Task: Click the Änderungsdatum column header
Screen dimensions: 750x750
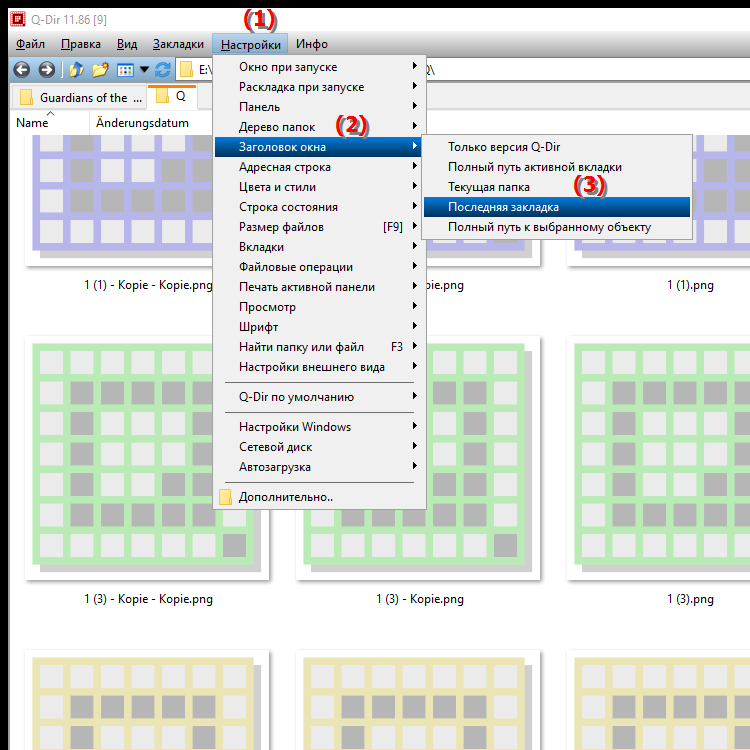Action: 135,123
